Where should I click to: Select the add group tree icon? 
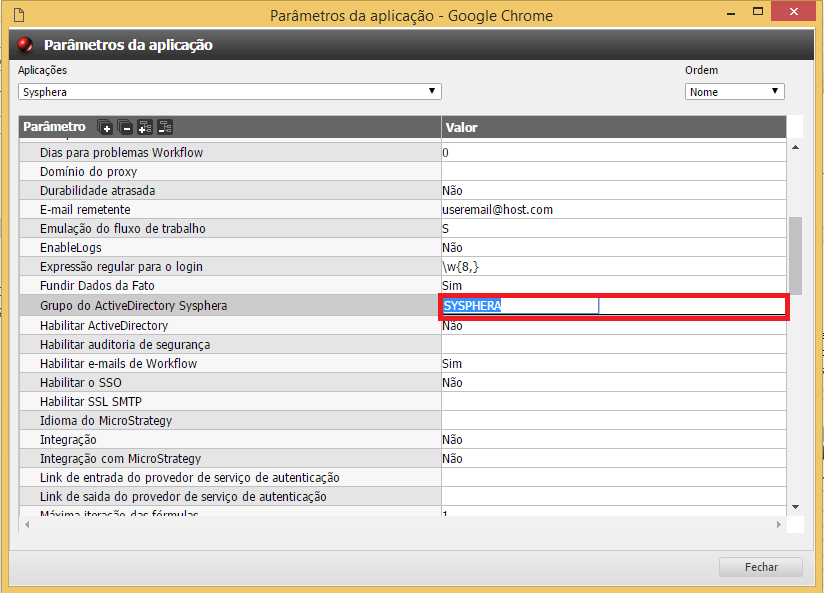click(145, 127)
